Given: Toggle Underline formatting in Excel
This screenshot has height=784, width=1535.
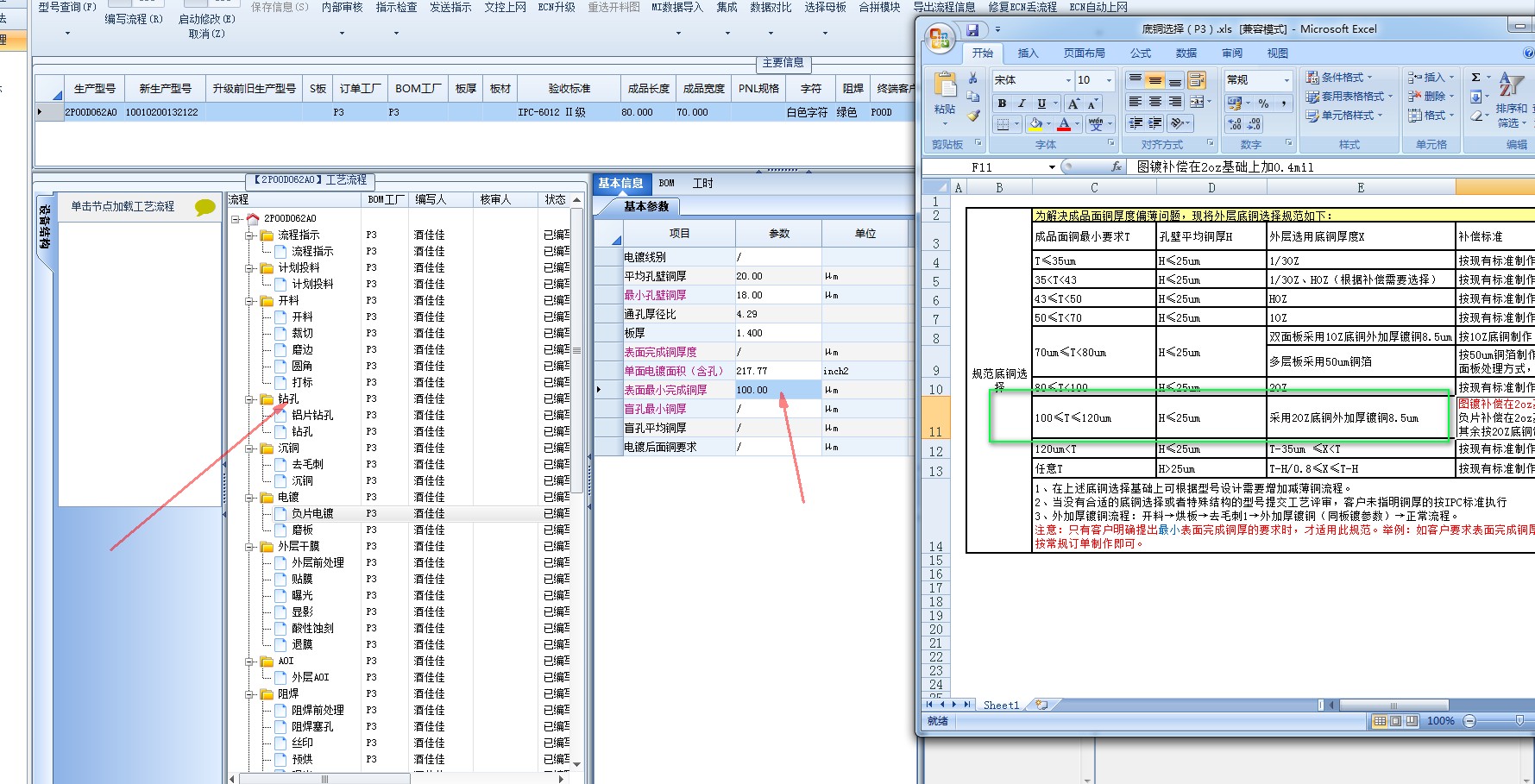Looking at the screenshot, I should click(x=1041, y=103).
